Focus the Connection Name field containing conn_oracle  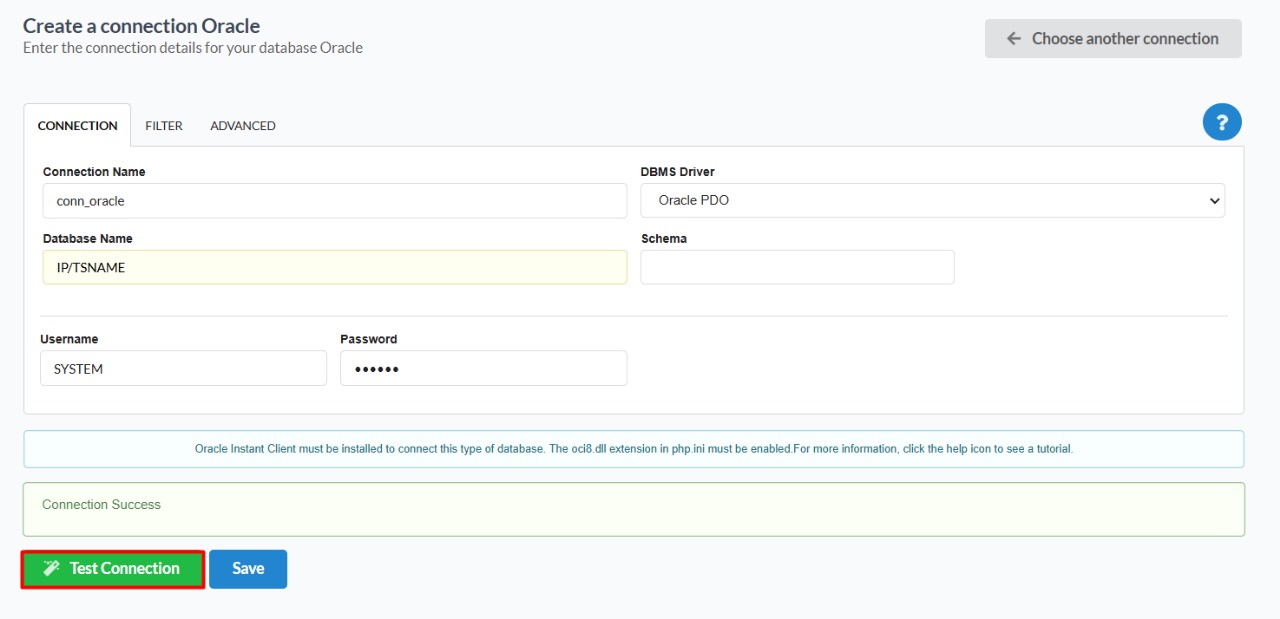point(334,201)
